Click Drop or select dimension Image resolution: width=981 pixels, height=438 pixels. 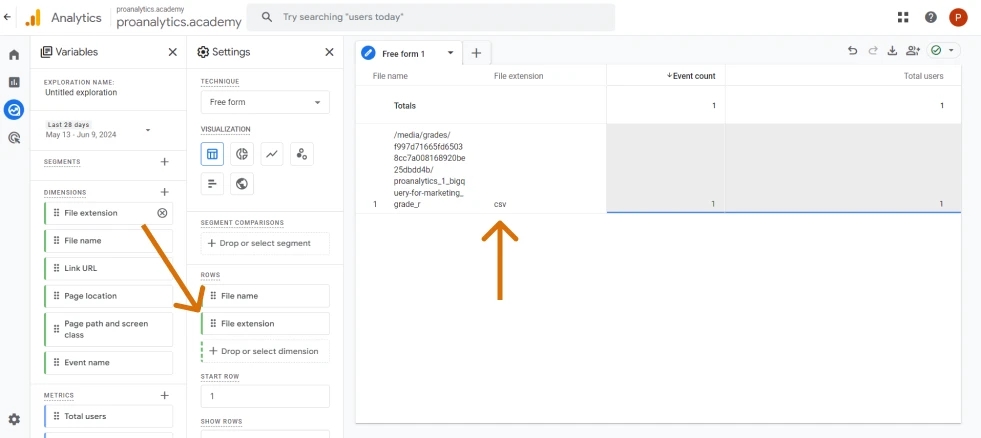tap(265, 351)
